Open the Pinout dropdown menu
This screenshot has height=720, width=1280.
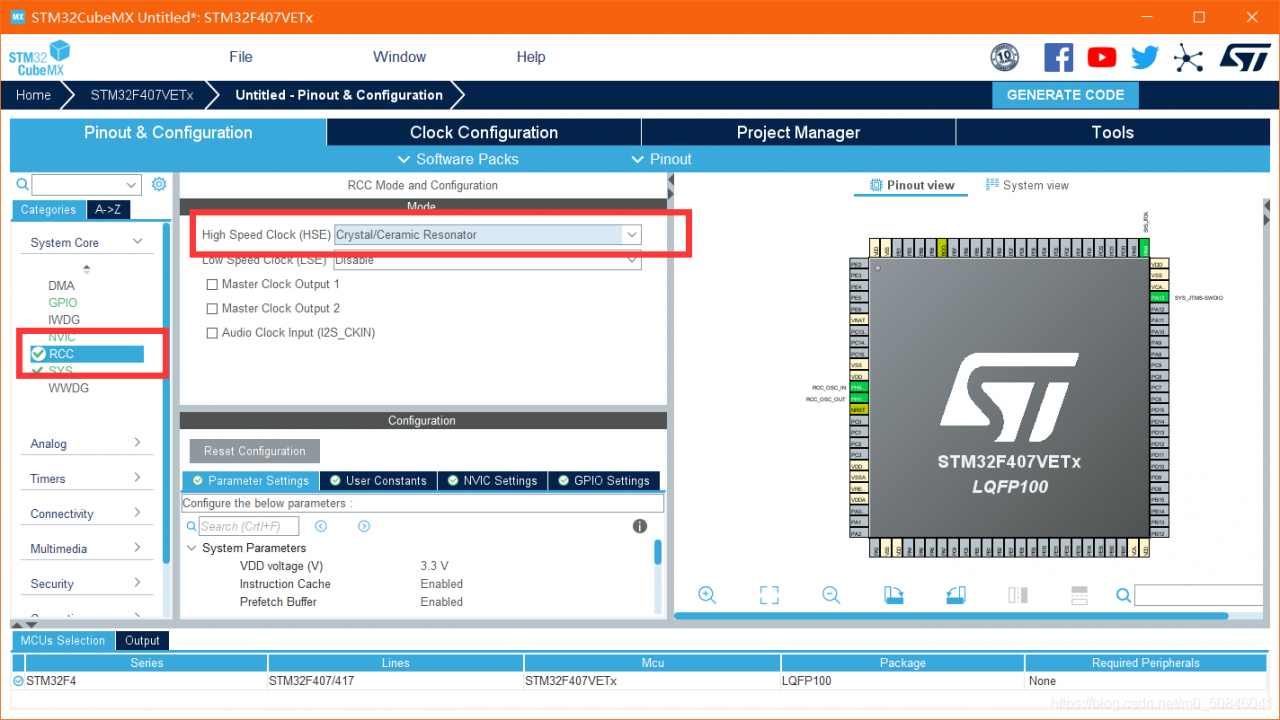pos(661,159)
